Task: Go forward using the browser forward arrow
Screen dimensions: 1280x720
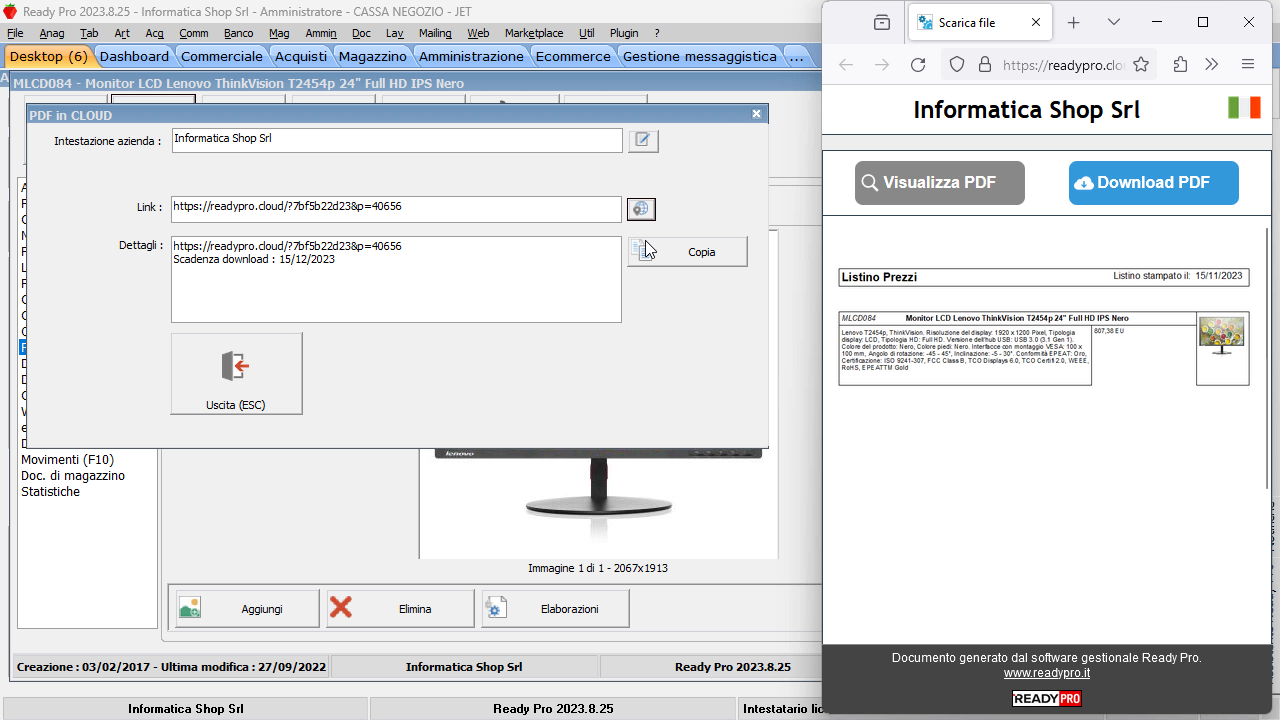Action: pyautogui.click(x=882, y=65)
